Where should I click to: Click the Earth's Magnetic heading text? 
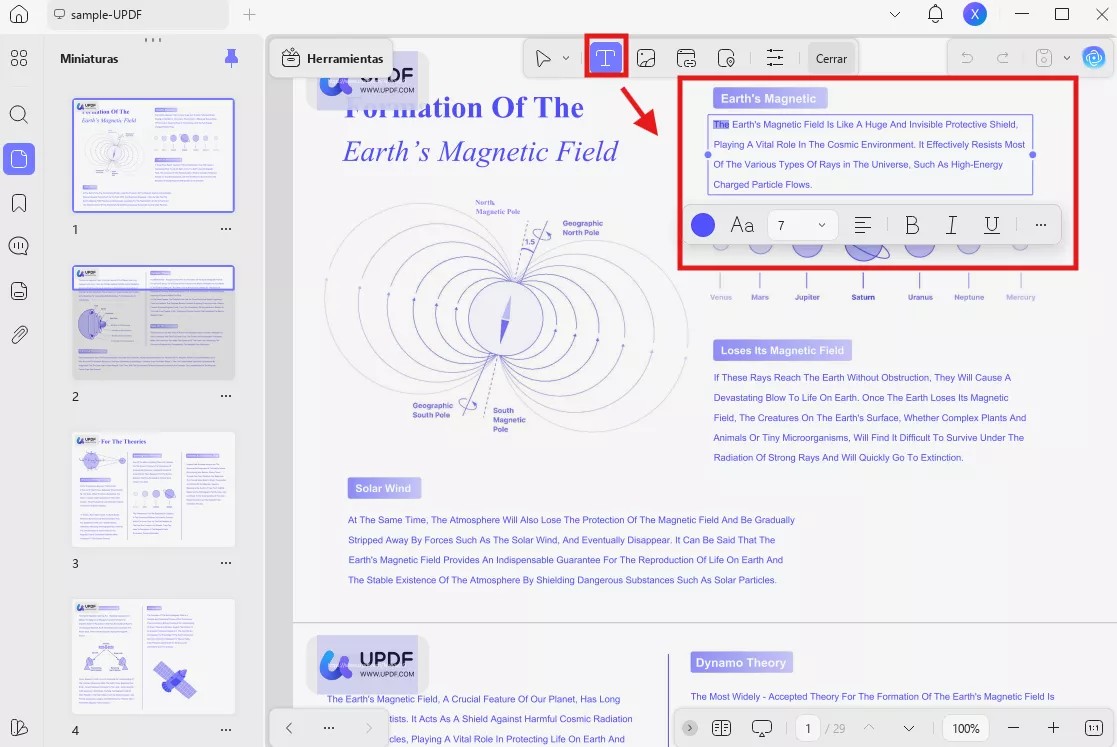769,98
